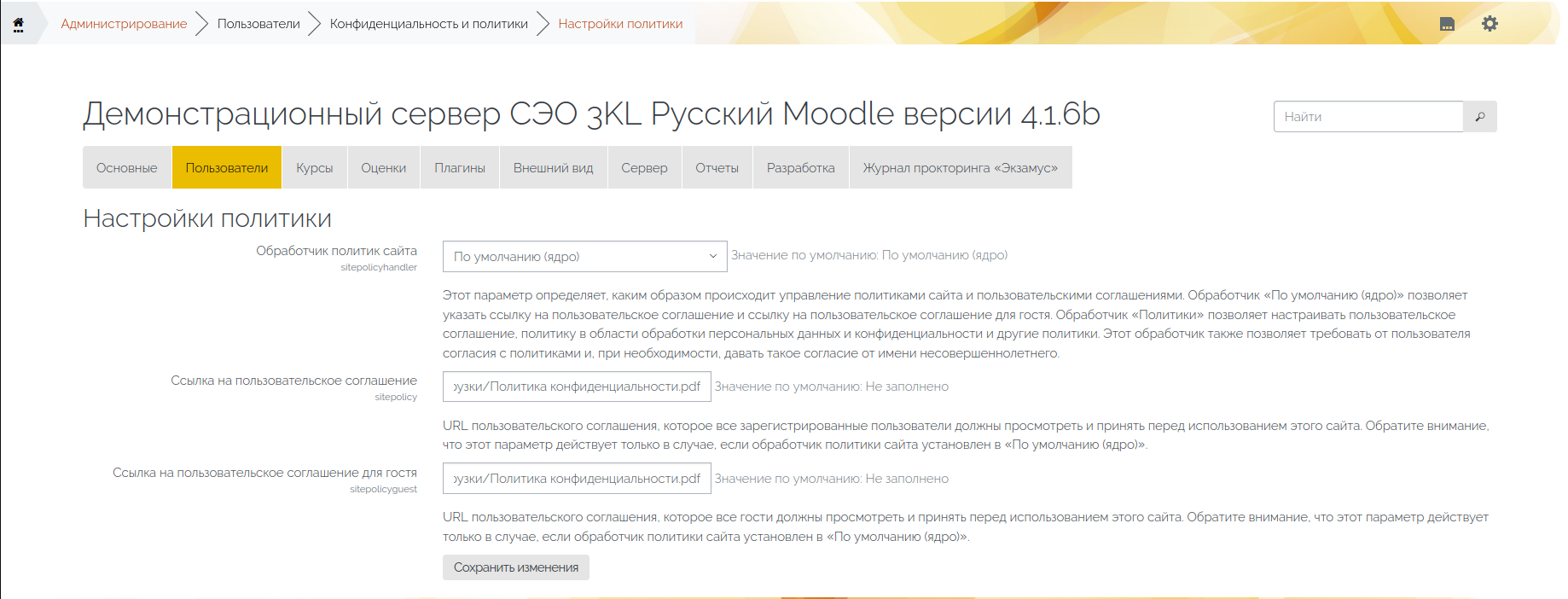Click Сохранить изменения button
Screen dimensions: 1568x599
pyautogui.click(x=516, y=567)
